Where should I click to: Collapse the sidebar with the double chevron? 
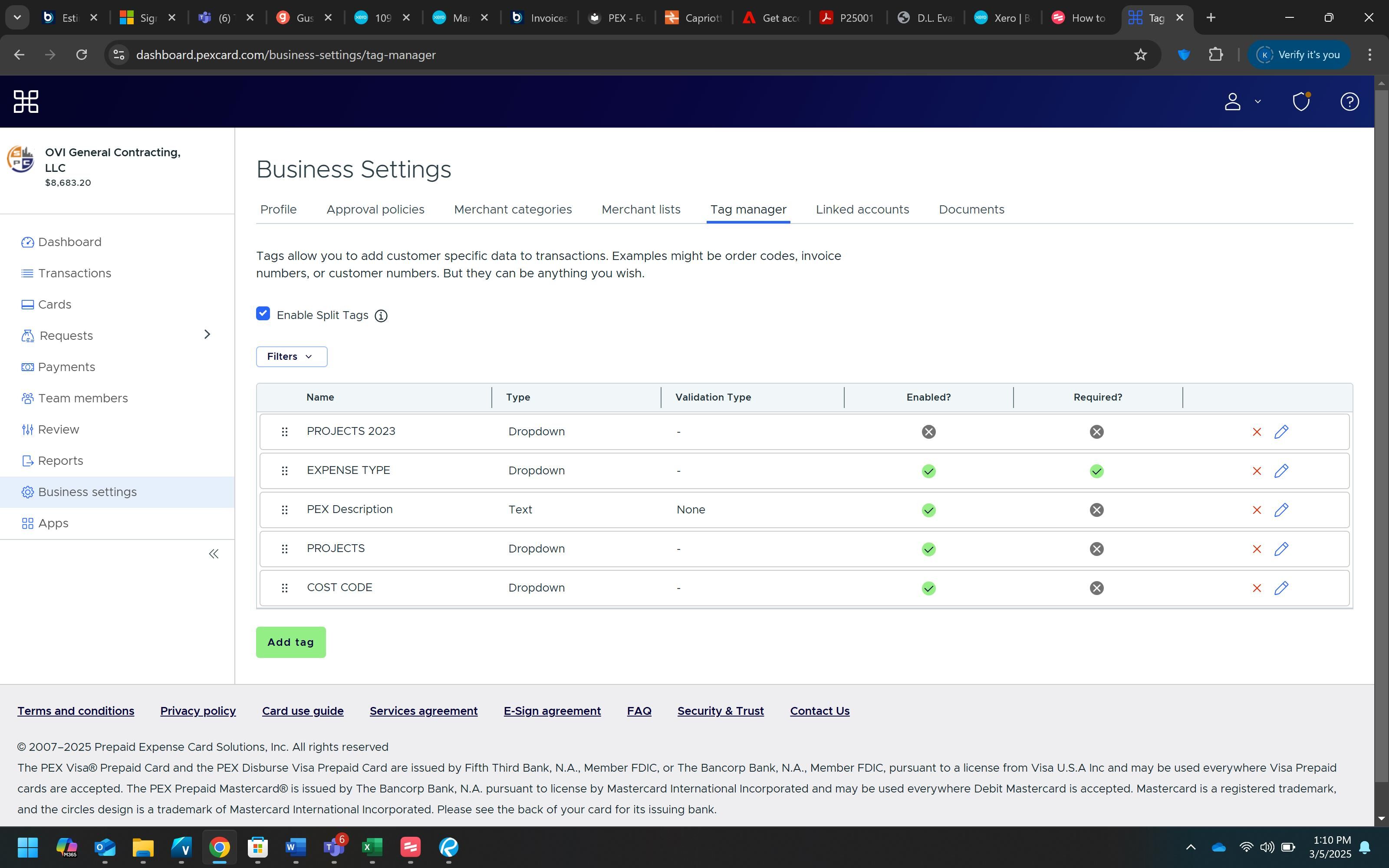pyautogui.click(x=214, y=554)
